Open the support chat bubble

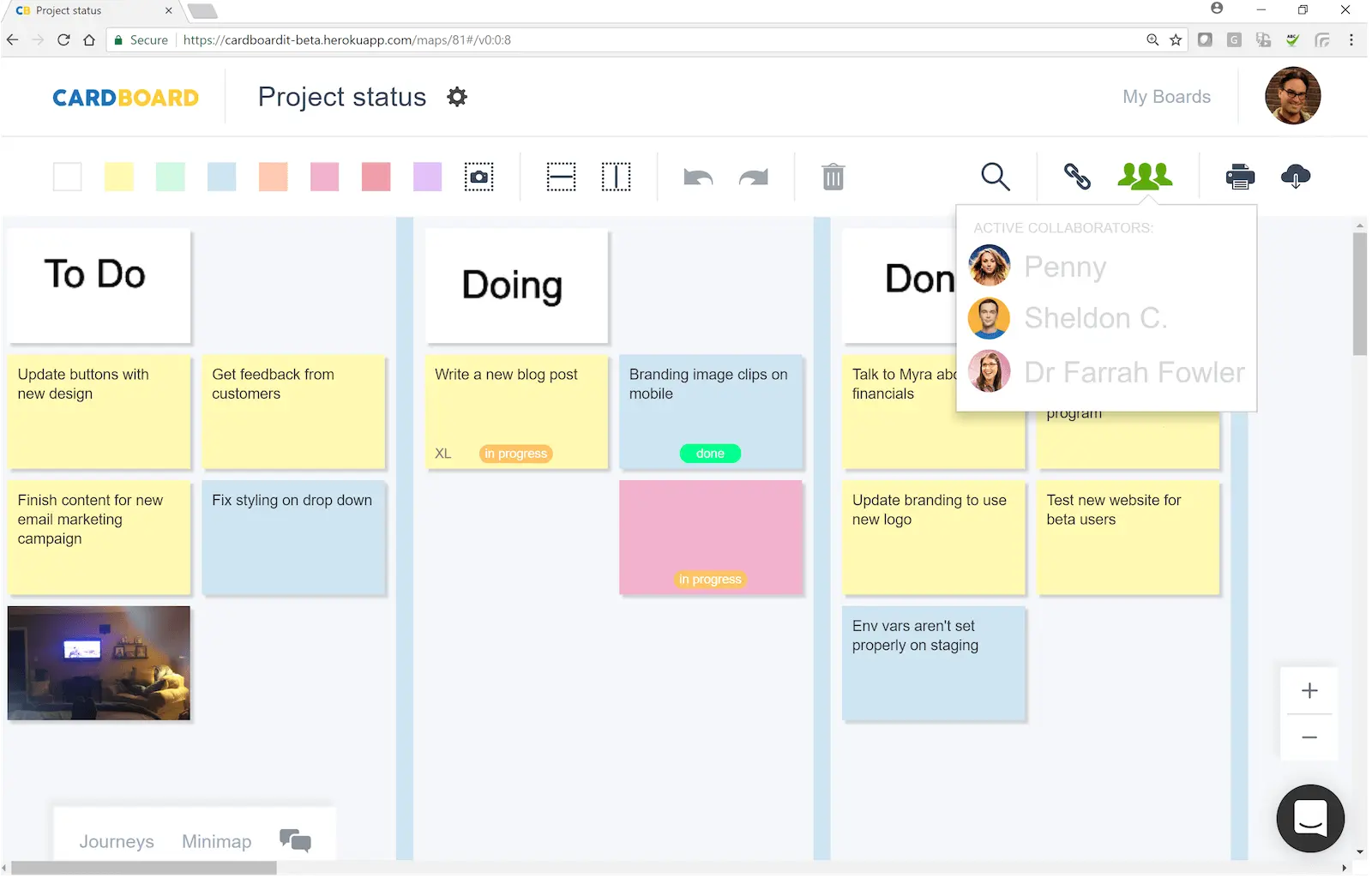(x=1309, y=818)
